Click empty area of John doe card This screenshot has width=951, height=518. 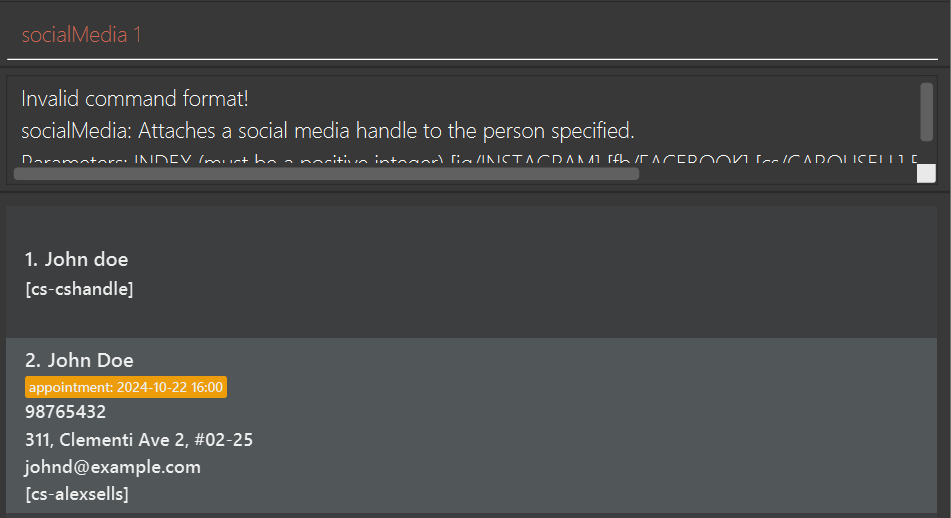[546, 273]
